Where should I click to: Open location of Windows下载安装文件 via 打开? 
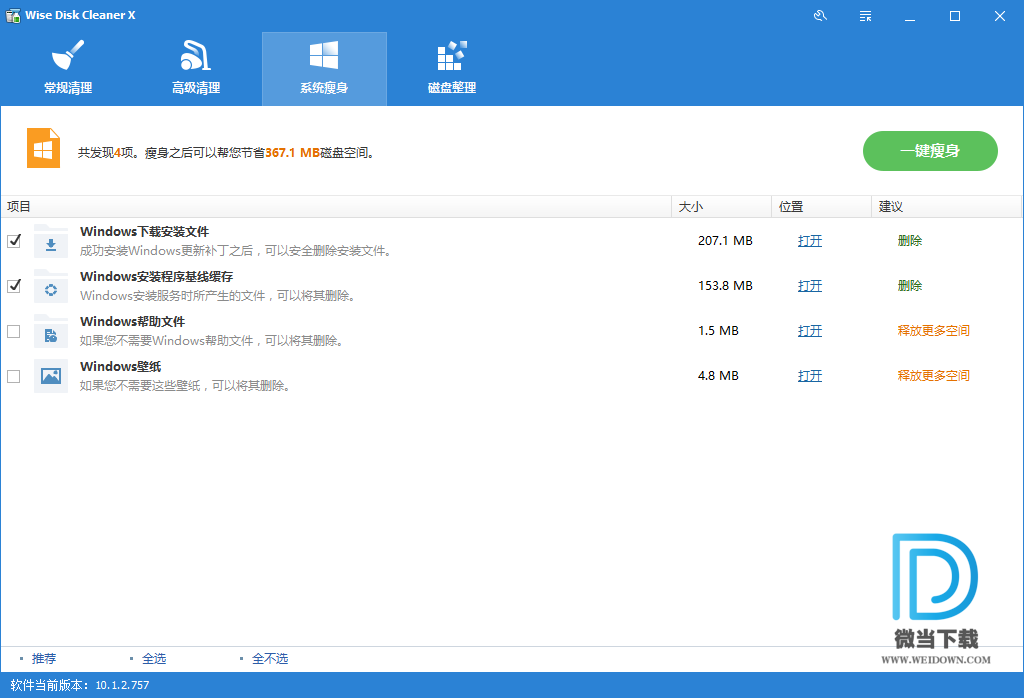point(810,241)
